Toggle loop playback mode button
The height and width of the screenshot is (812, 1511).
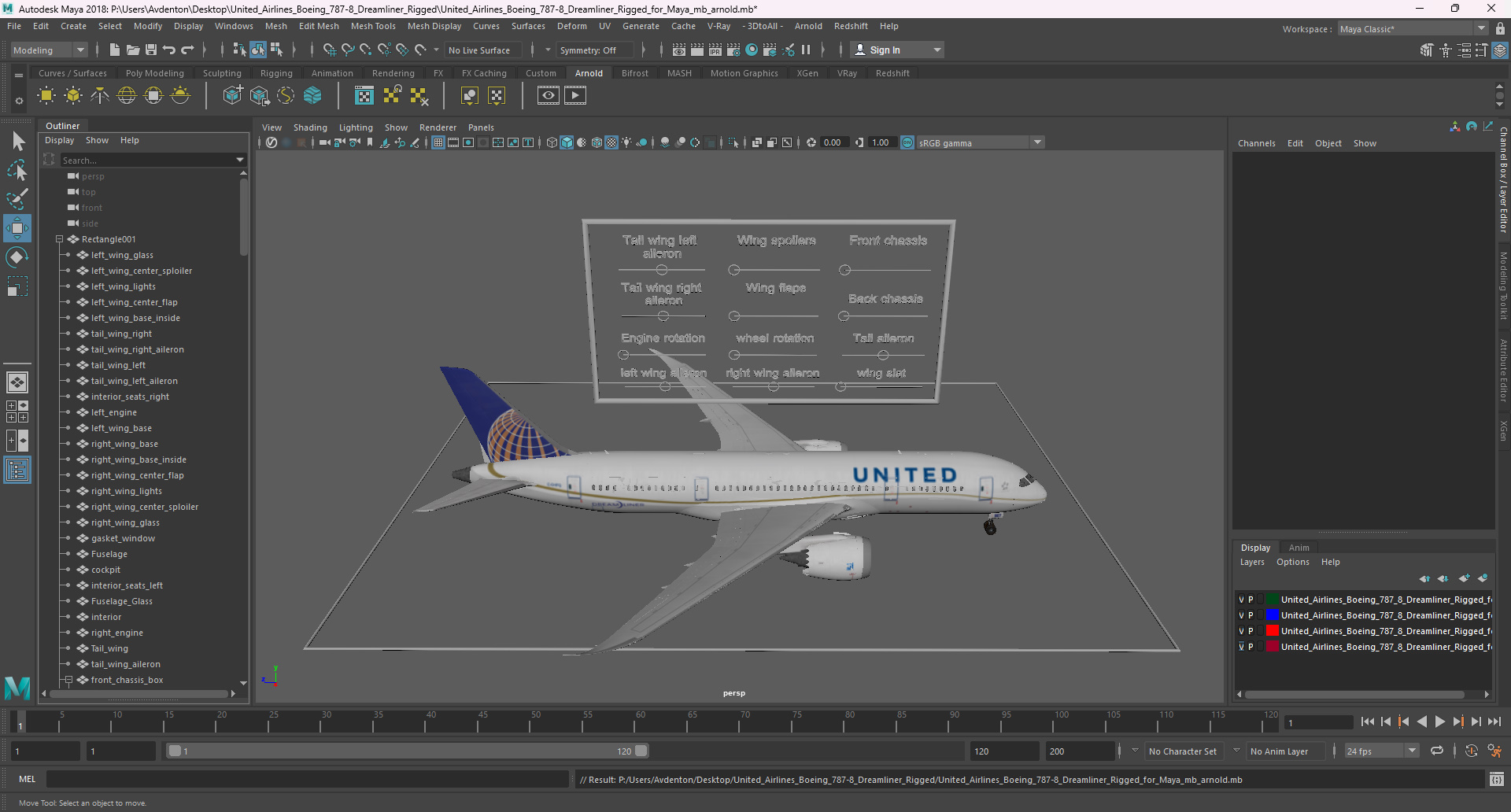click(1437, 751)
